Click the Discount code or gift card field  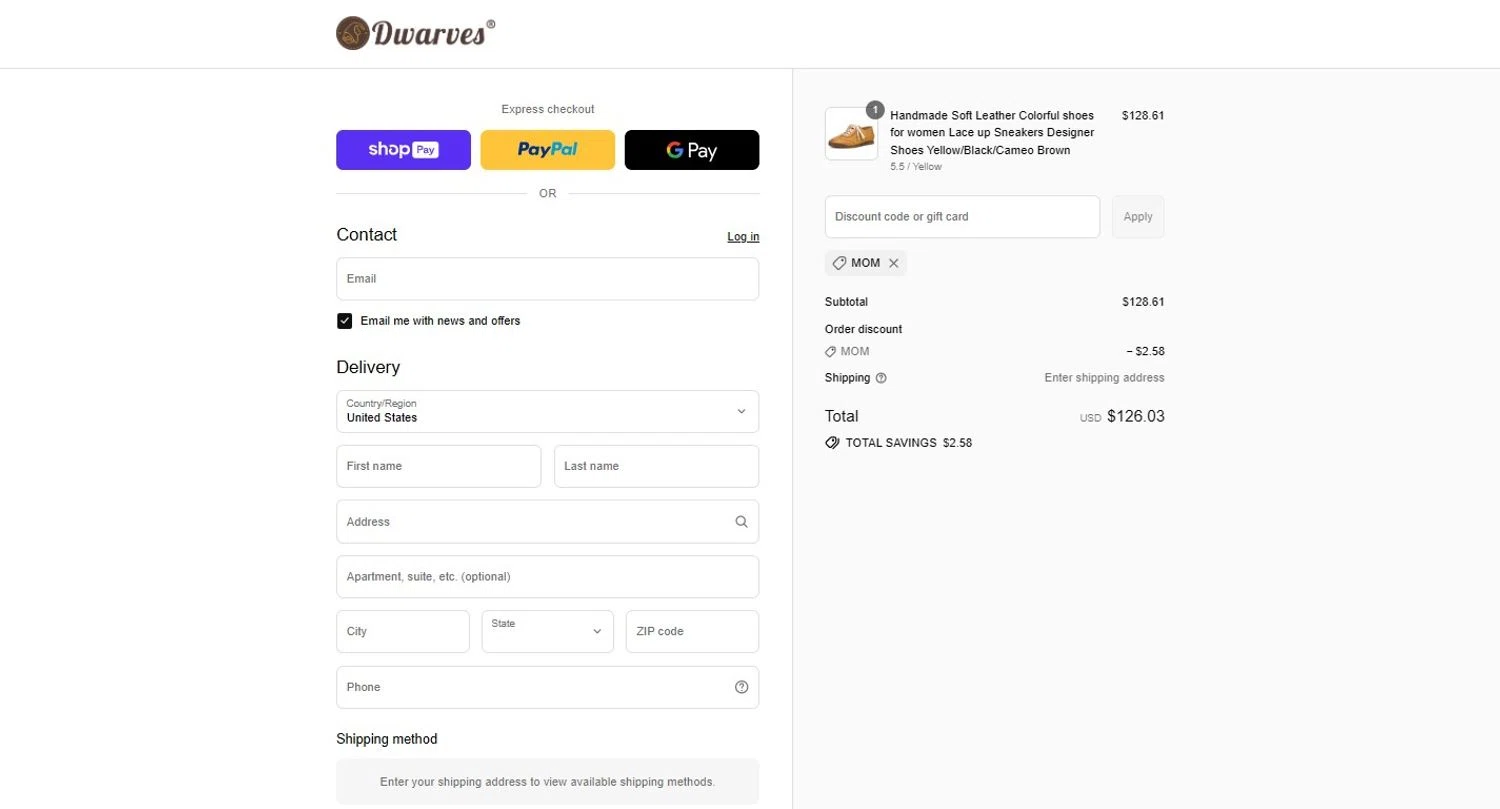[962, 217]
